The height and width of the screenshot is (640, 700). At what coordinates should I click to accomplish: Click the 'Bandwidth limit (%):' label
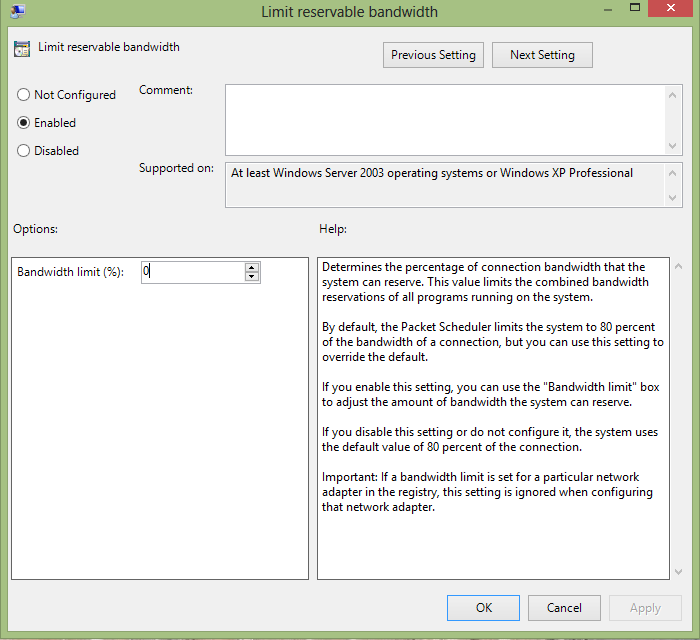(x=71, y=272)
